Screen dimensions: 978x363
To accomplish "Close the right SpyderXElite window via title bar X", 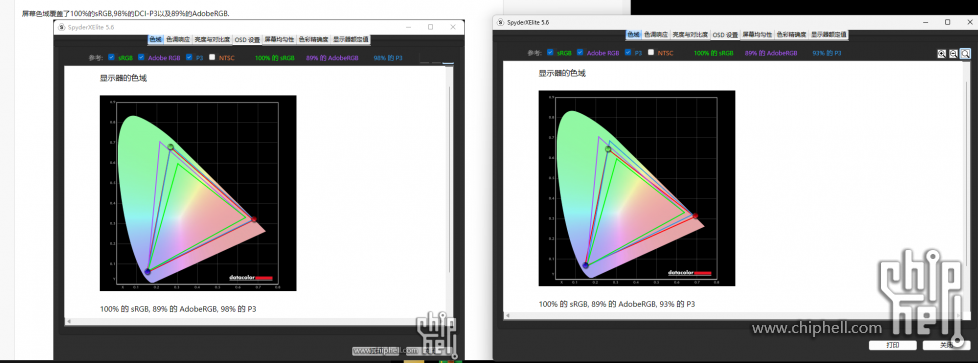I will click(x=969, y=22).
